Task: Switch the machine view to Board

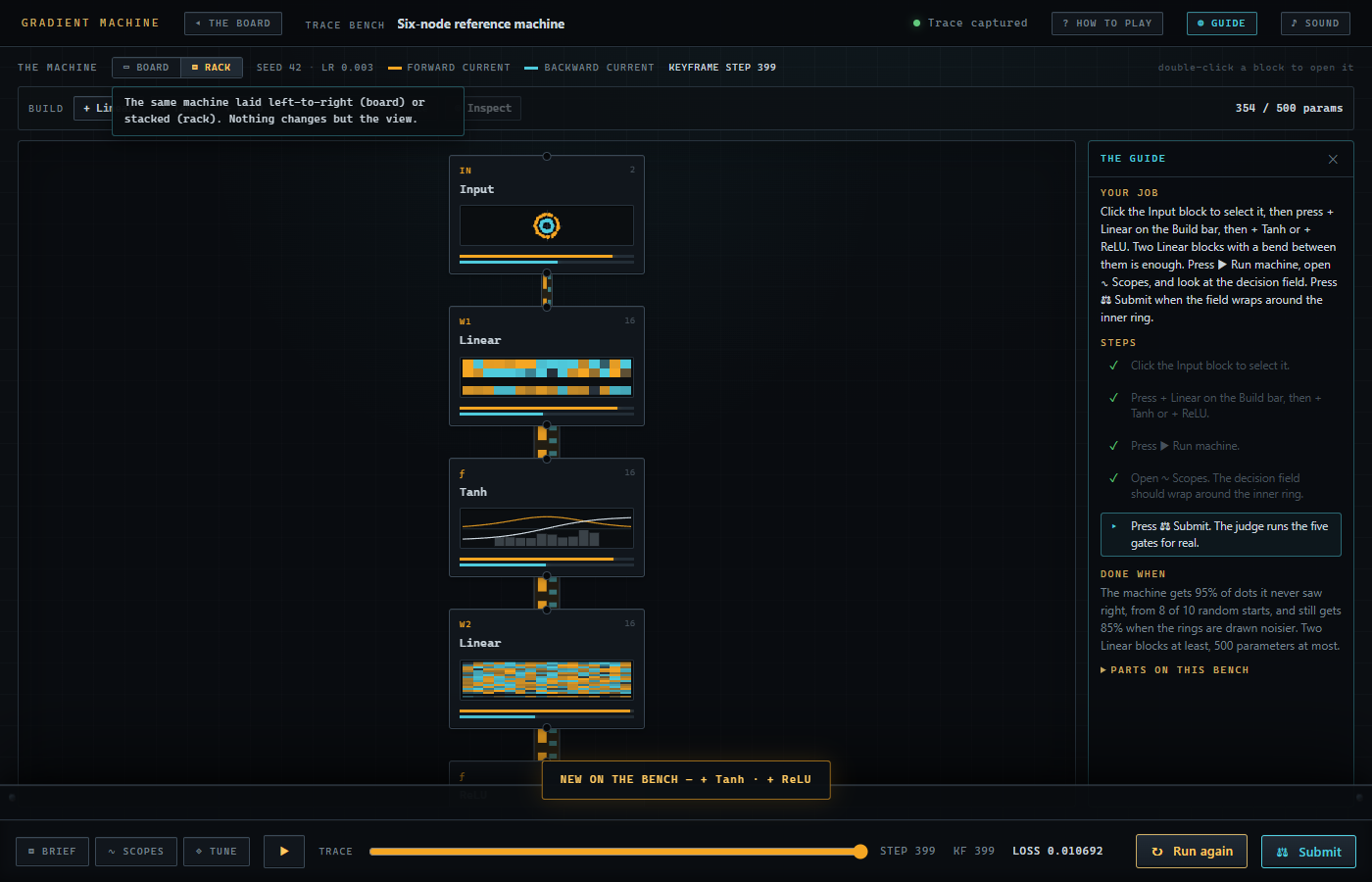Action: click(146, 68)
